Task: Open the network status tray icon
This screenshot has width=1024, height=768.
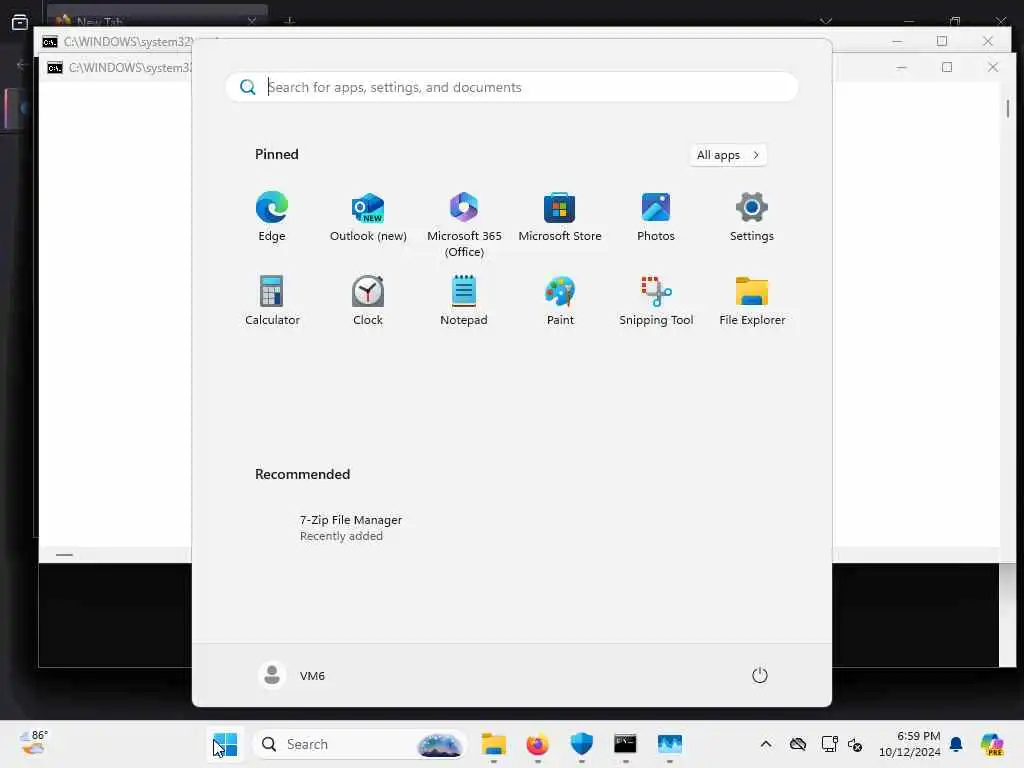Action: (829, 744)
